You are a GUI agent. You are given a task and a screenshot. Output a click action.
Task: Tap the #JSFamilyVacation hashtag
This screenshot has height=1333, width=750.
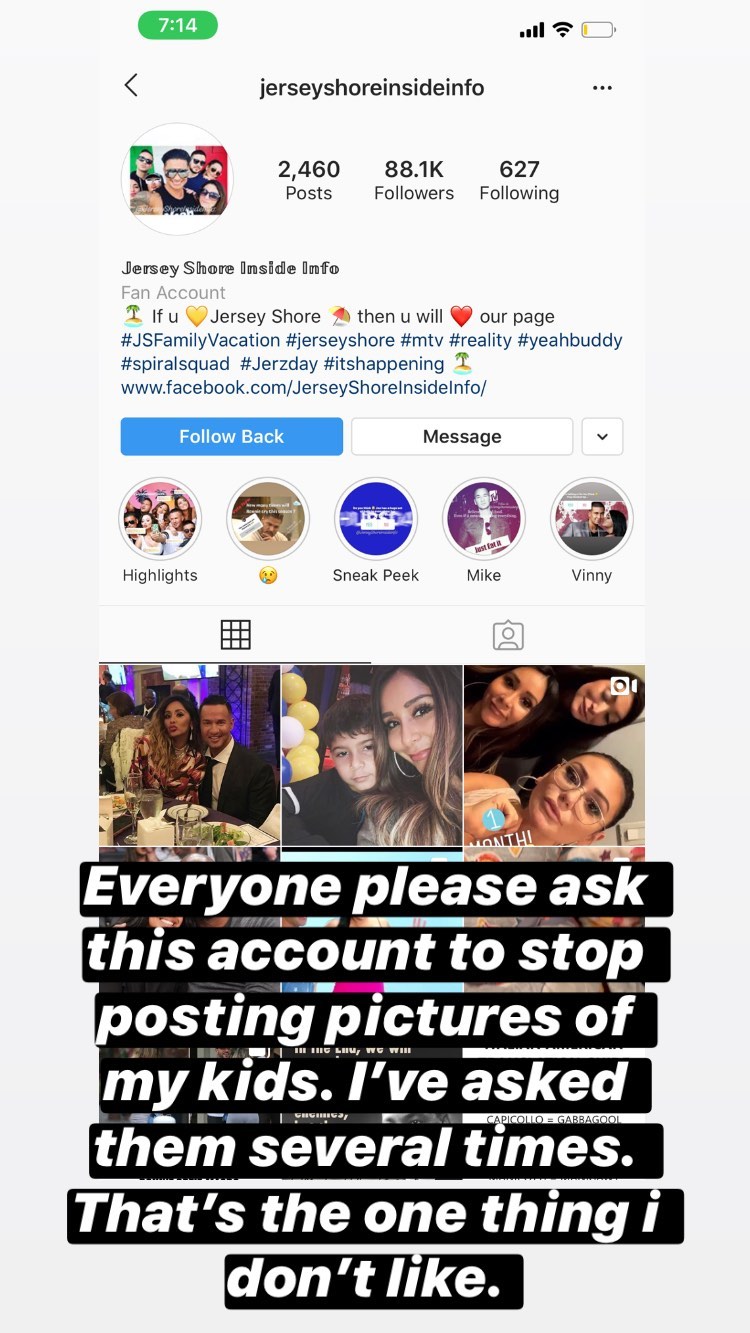pos(200,341)
